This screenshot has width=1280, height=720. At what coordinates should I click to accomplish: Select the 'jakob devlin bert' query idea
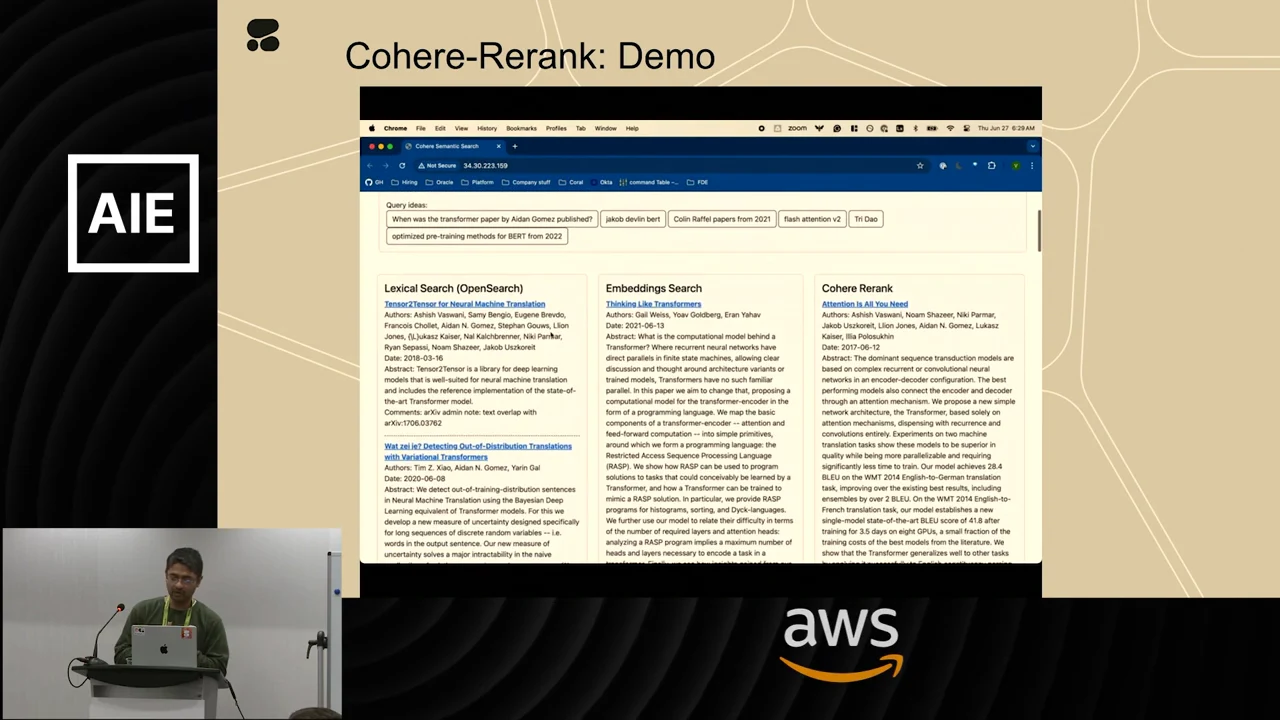click(633, 219)
